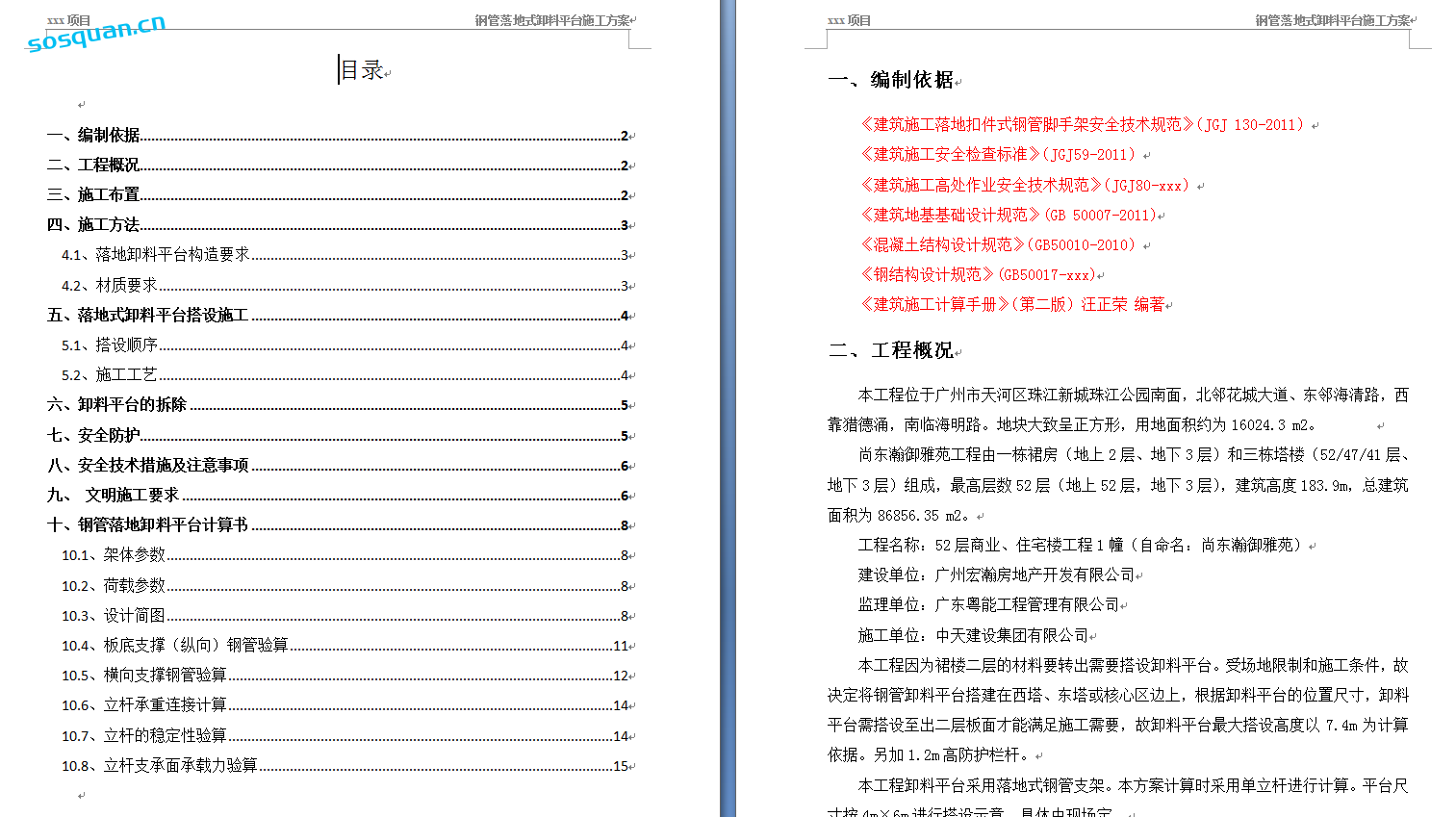Image resolution: width=1456 pixels, height=817 pixels.
Task: Click 10.8、立杆支承面承载力验算 entry
Action: [160, 766]
